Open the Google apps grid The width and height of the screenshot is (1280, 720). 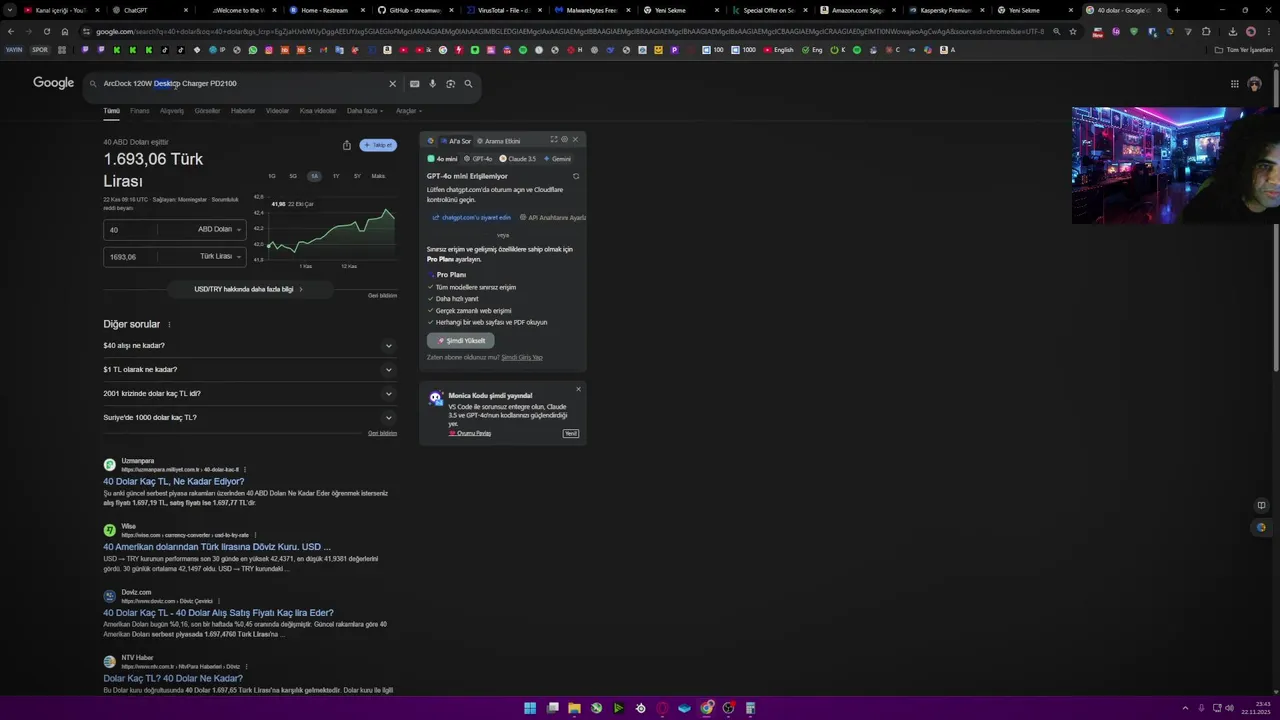coord(1235,84)
